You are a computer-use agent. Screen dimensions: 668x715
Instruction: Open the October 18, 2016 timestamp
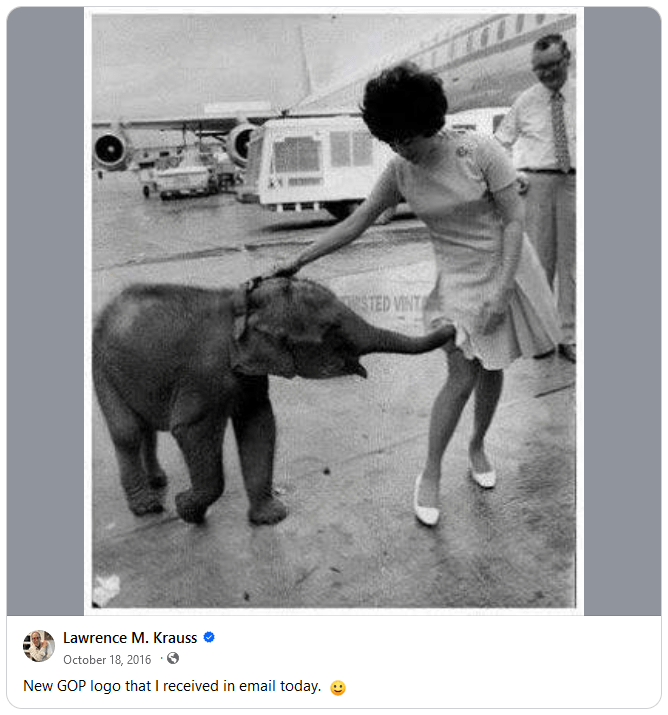click(x=107, y=660)
